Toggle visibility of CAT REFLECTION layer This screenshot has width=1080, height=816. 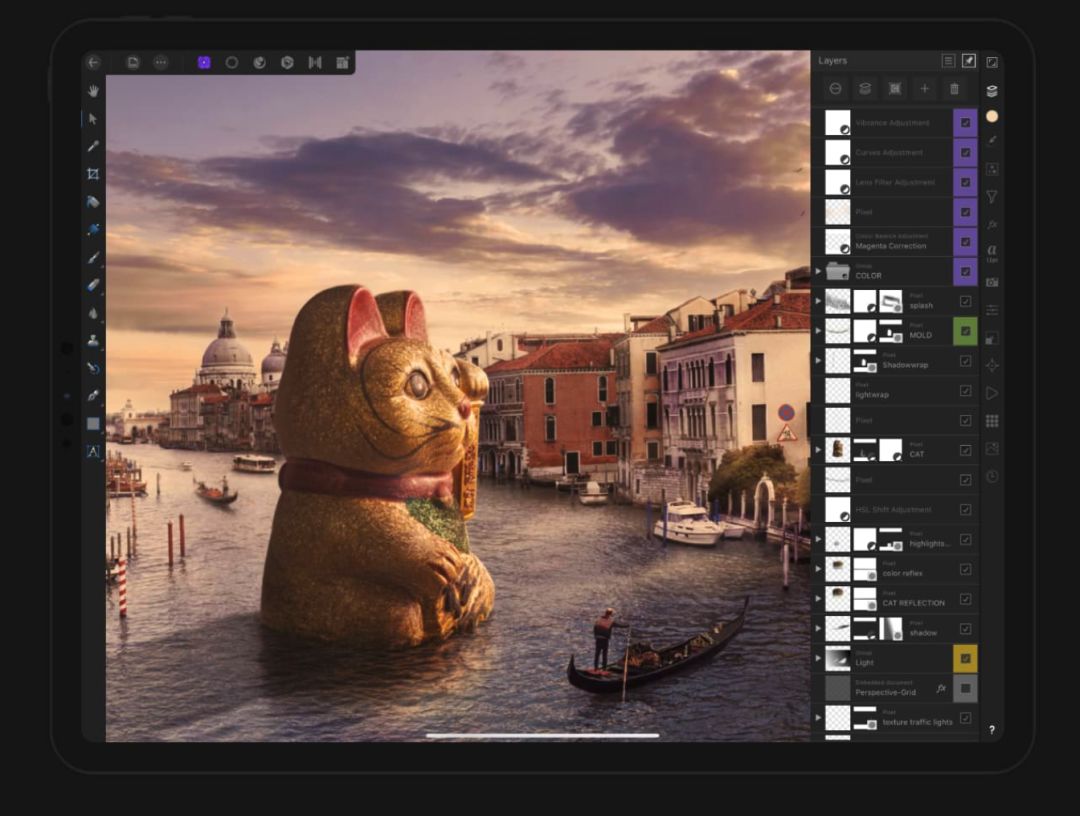pos(965,599)
